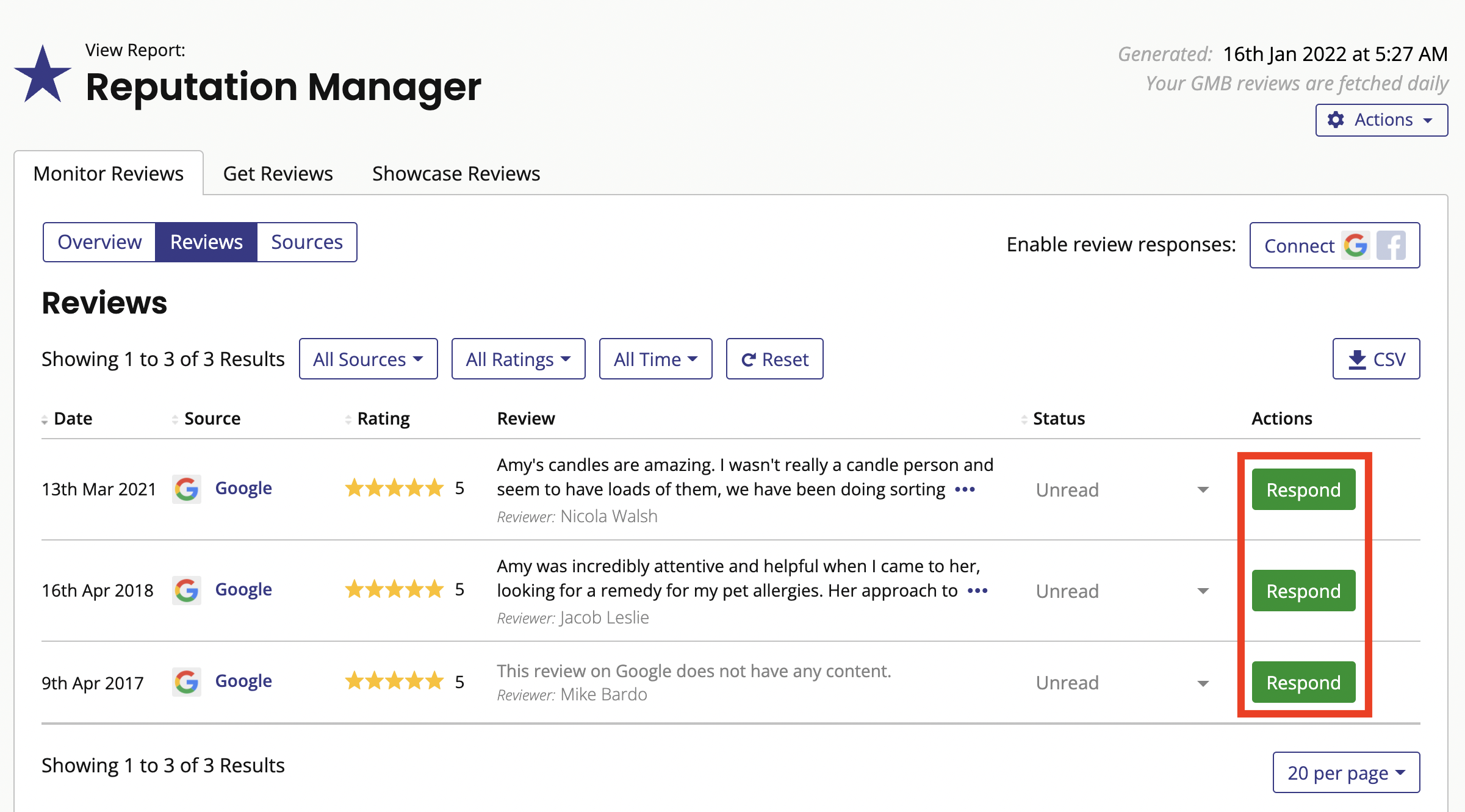Open the All Ratings filter dropdown
1465x812 pixels.
click(x=519, y=359)
